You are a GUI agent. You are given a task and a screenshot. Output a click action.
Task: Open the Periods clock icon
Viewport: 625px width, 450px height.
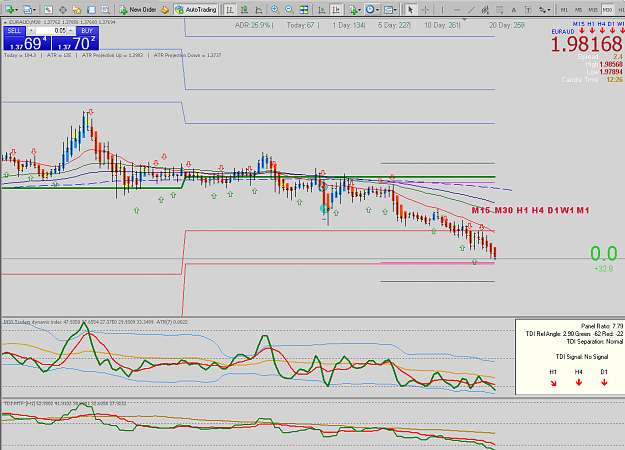pyautogui.click(x=370, y=10)
